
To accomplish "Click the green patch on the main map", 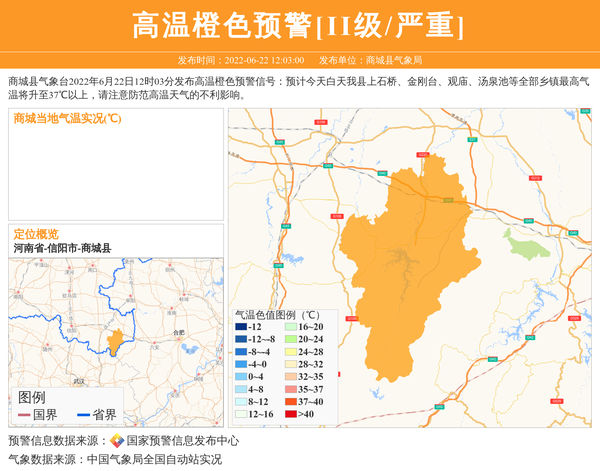I will (522, 242).
